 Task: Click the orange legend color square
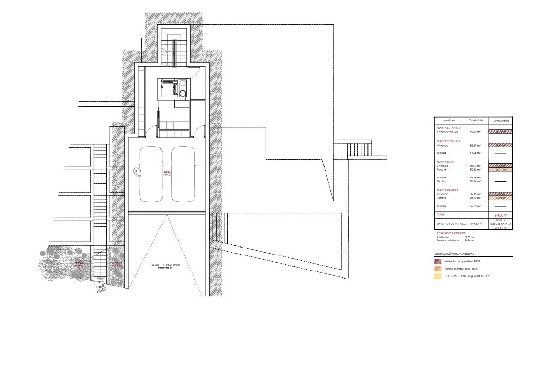click(x=438, y=269)
